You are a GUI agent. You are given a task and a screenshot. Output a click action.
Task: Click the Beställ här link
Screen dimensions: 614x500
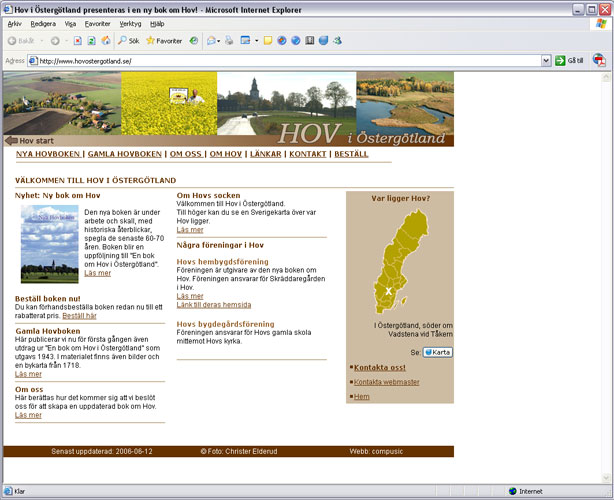click(79, 316)
